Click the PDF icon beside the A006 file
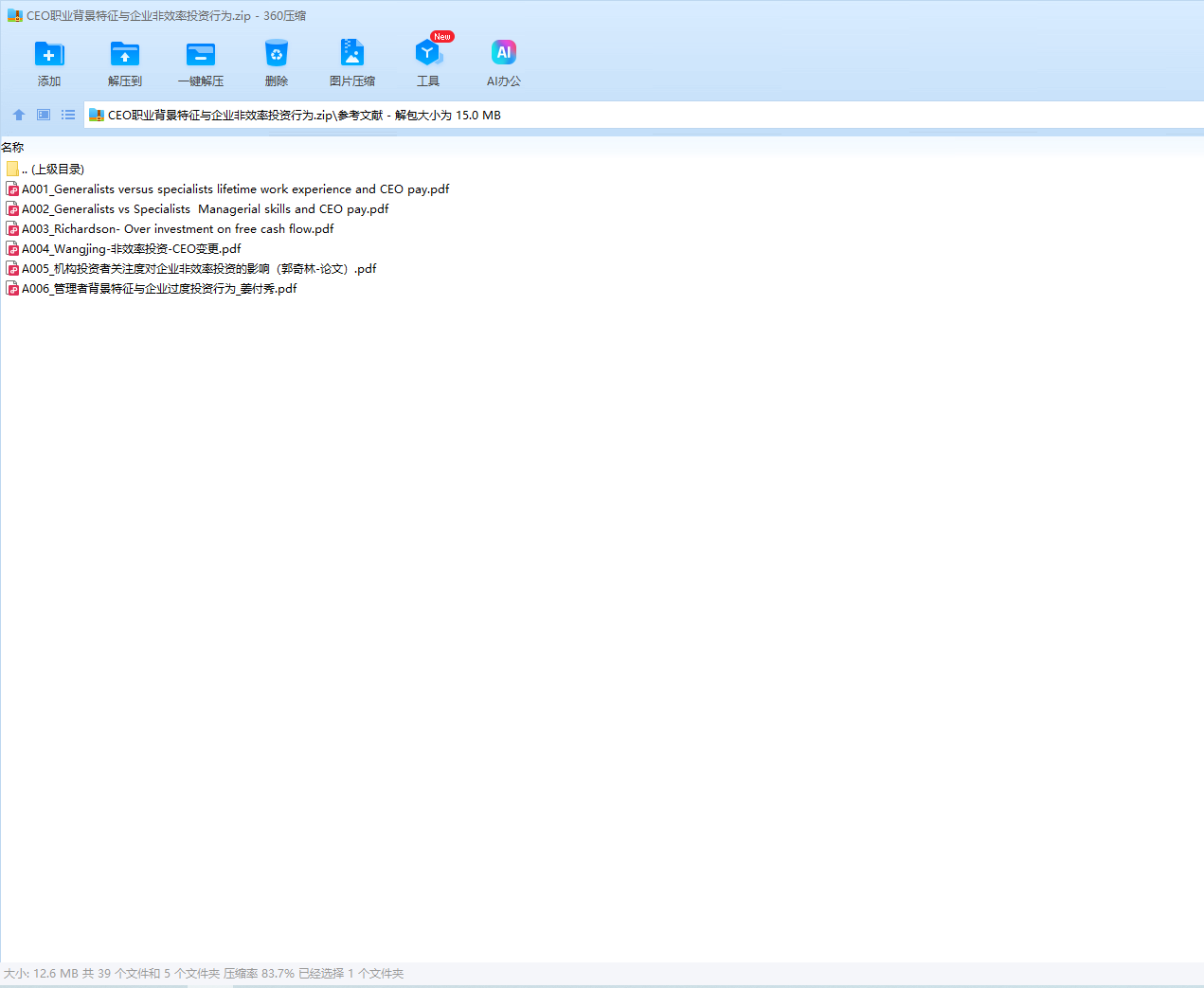 (x=12, y=288)
